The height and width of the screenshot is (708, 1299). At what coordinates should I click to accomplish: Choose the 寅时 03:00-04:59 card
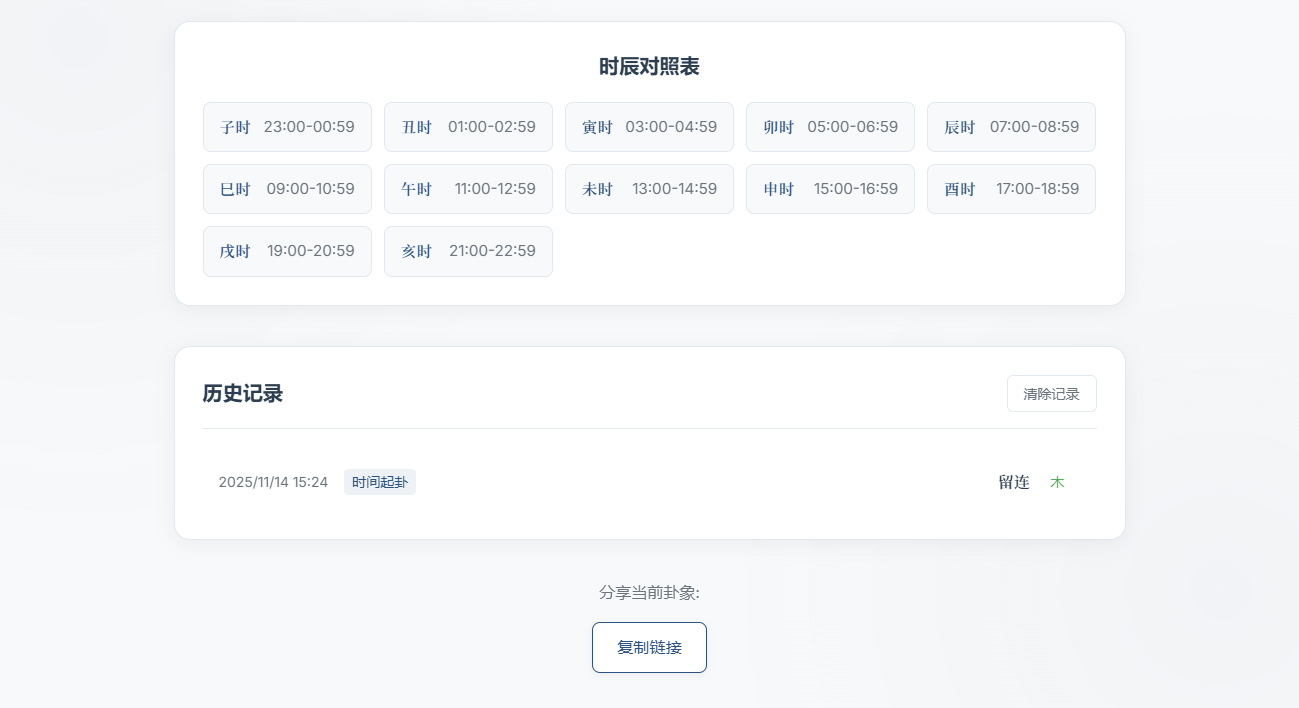tap(649, 127)
